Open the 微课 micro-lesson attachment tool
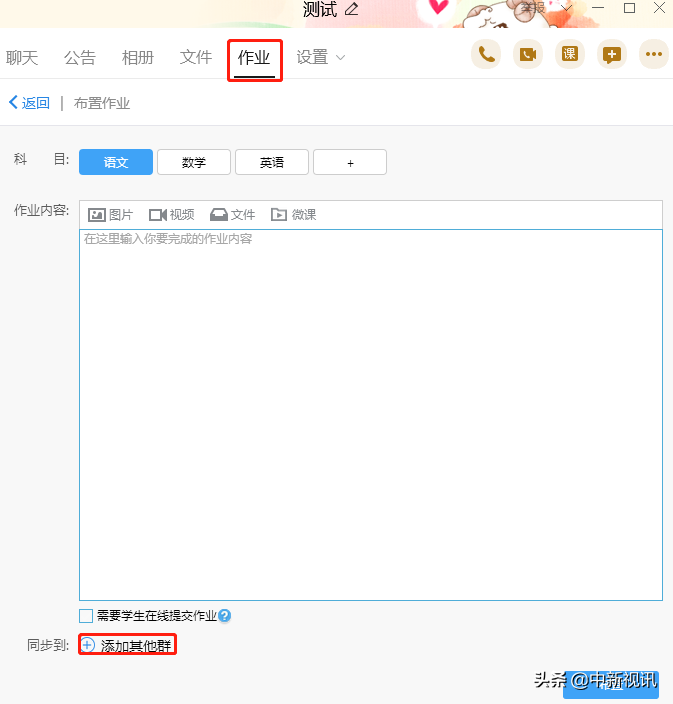This screenshot has height=704, width=673. pos(294,215)
